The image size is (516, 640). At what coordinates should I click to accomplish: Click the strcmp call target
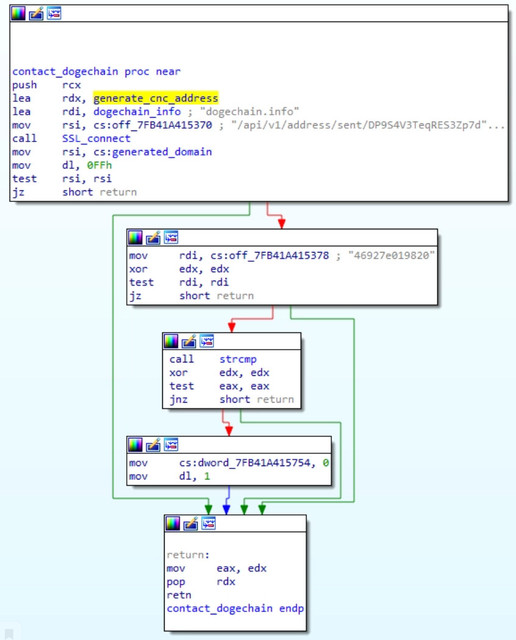tap(238, 359)
